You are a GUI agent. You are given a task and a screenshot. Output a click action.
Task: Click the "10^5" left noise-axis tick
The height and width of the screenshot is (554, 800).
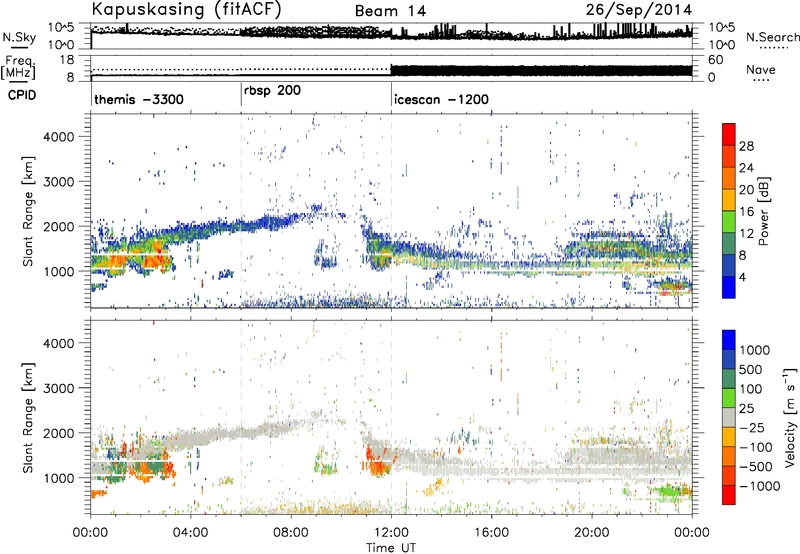pyautogui.click(x=61, y=28)
